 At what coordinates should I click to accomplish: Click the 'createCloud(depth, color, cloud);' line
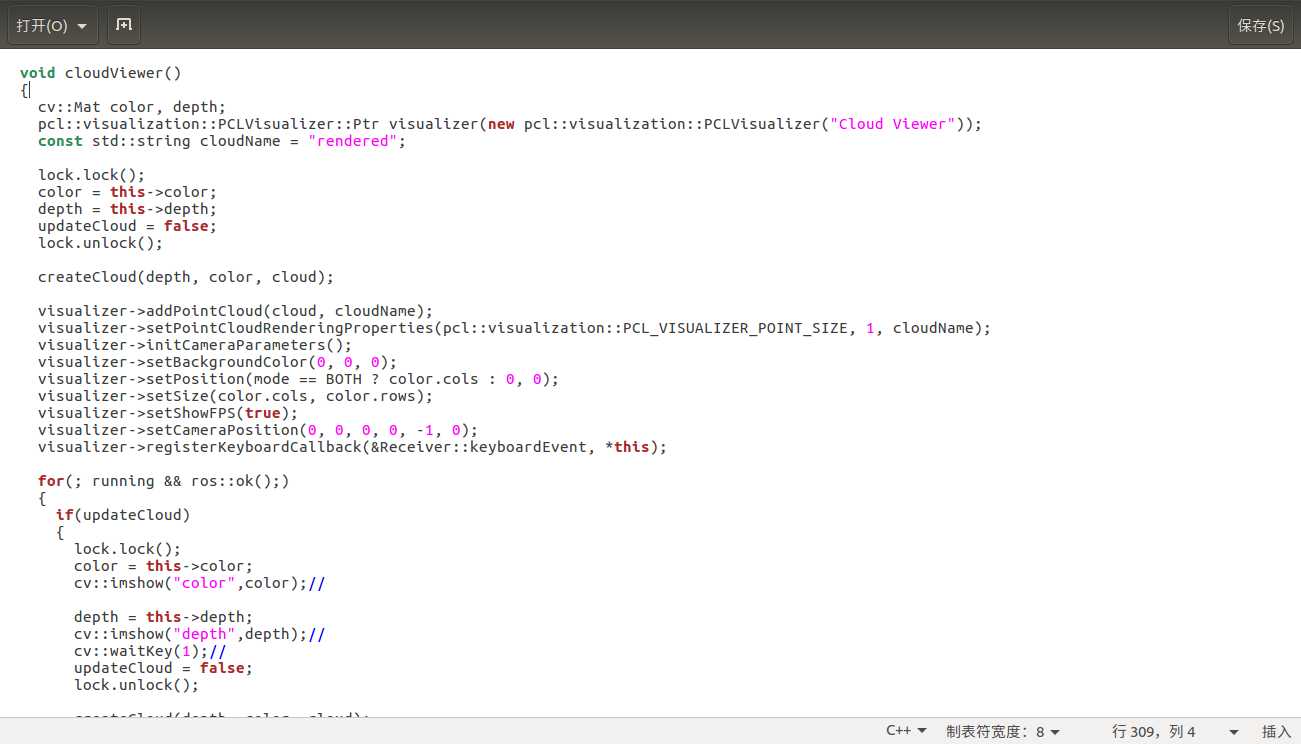point(186,277)
